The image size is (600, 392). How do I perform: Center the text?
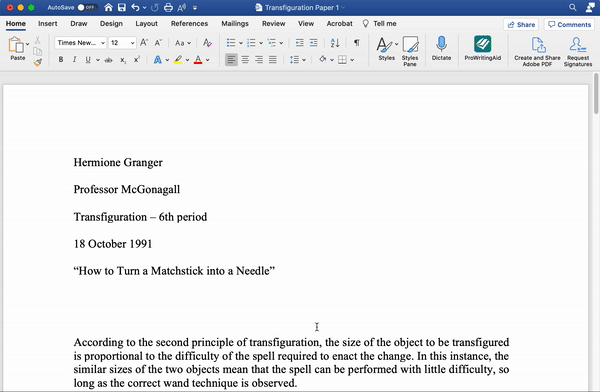(245, 60)
